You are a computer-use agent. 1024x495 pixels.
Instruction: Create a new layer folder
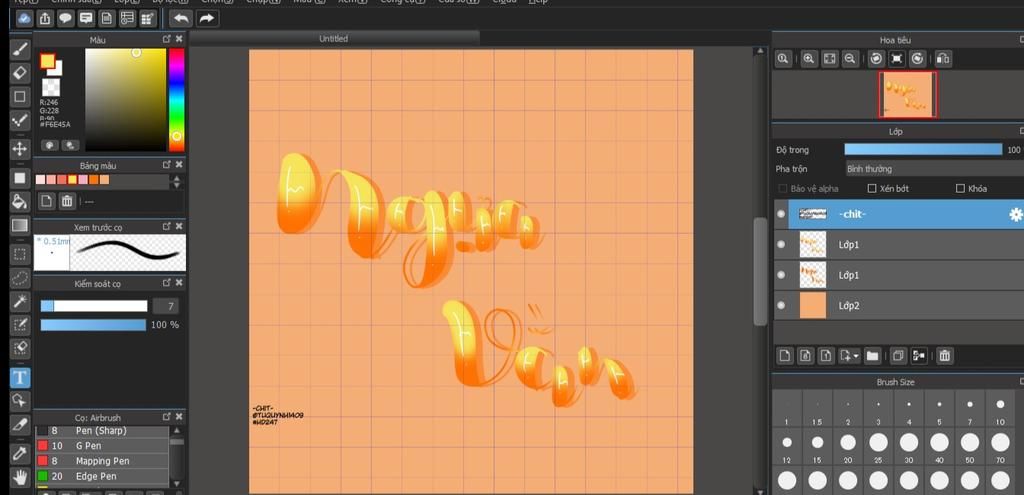[x=872, y=356]
